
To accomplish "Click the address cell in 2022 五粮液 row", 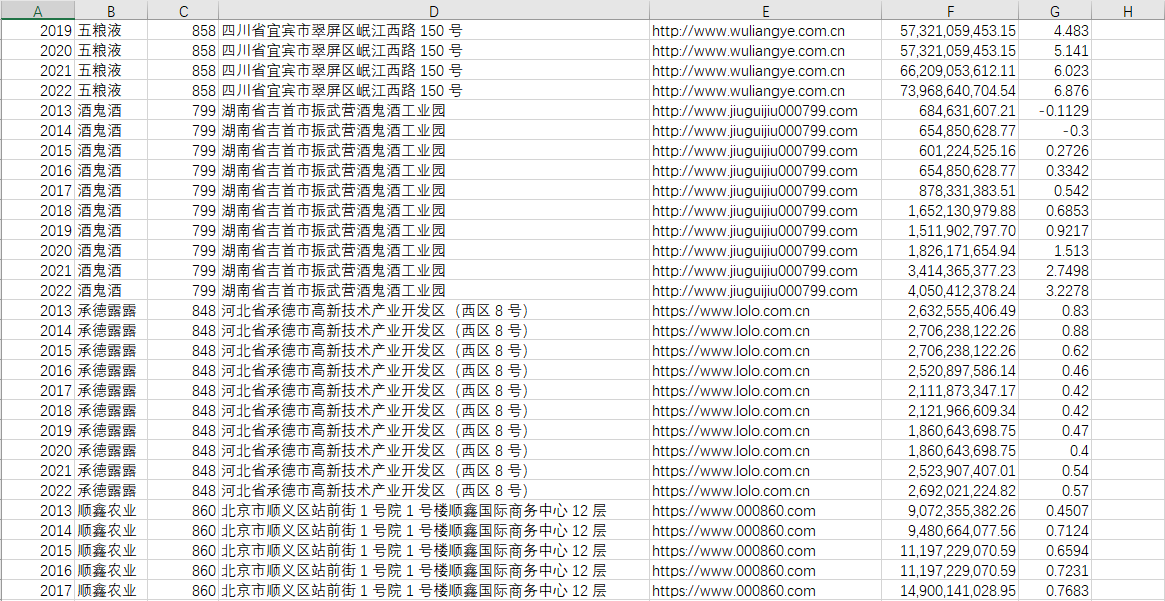I will 434,91.
